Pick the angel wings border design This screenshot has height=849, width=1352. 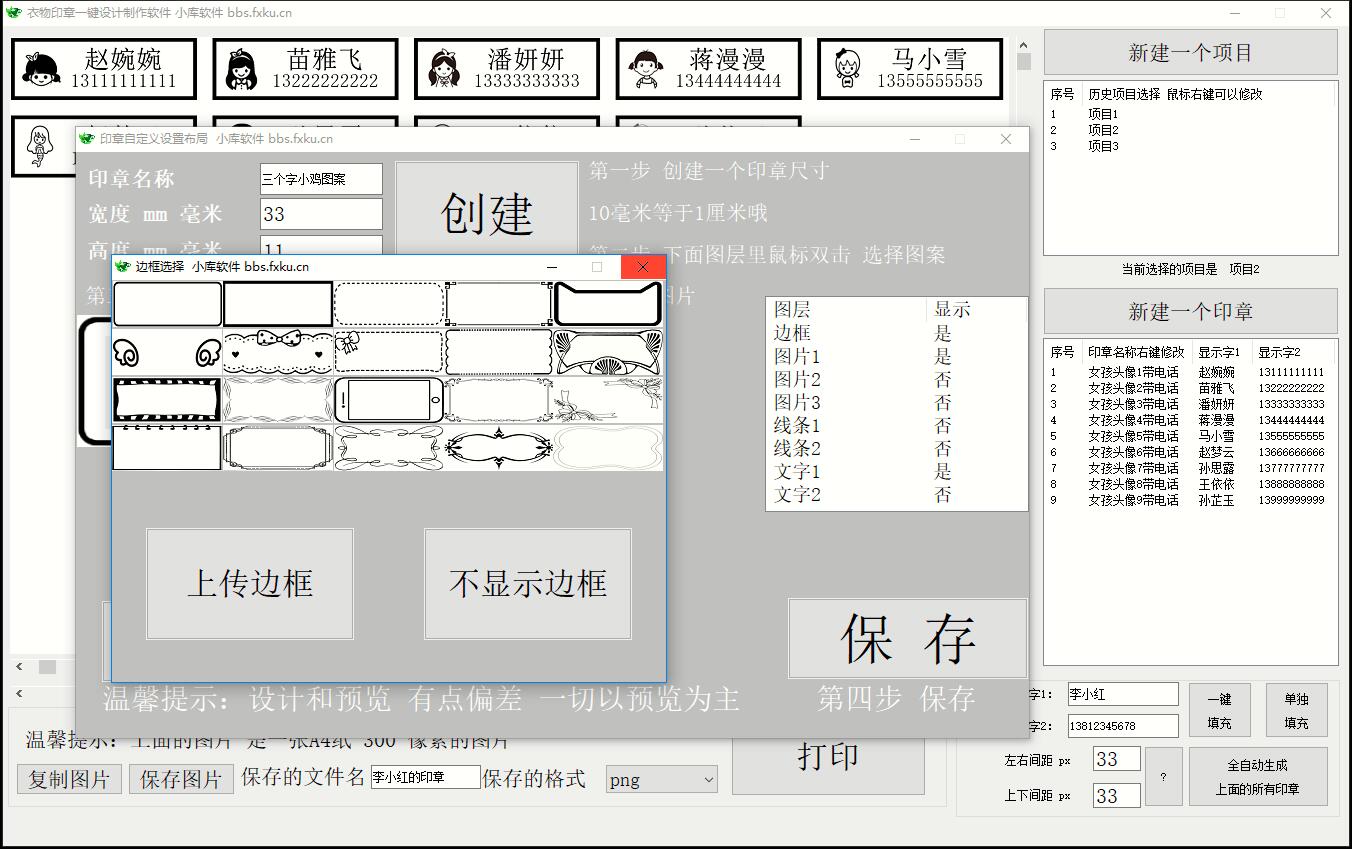click(x=167, y=352)
